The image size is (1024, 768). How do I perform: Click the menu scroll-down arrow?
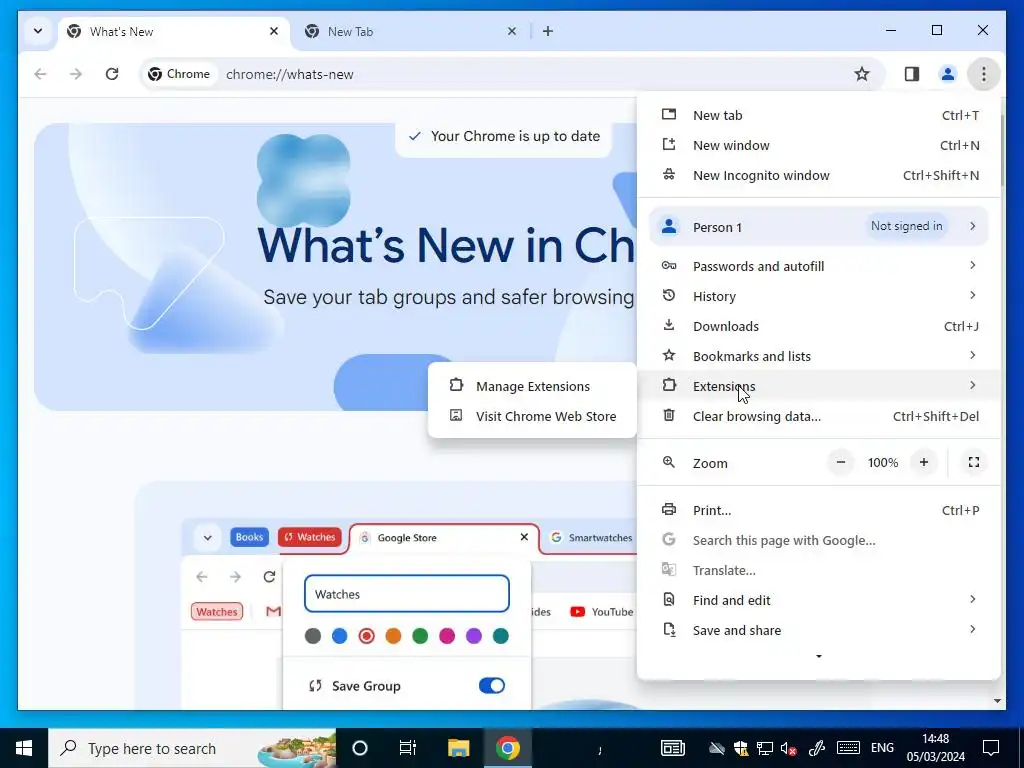(x=819, y=656)
